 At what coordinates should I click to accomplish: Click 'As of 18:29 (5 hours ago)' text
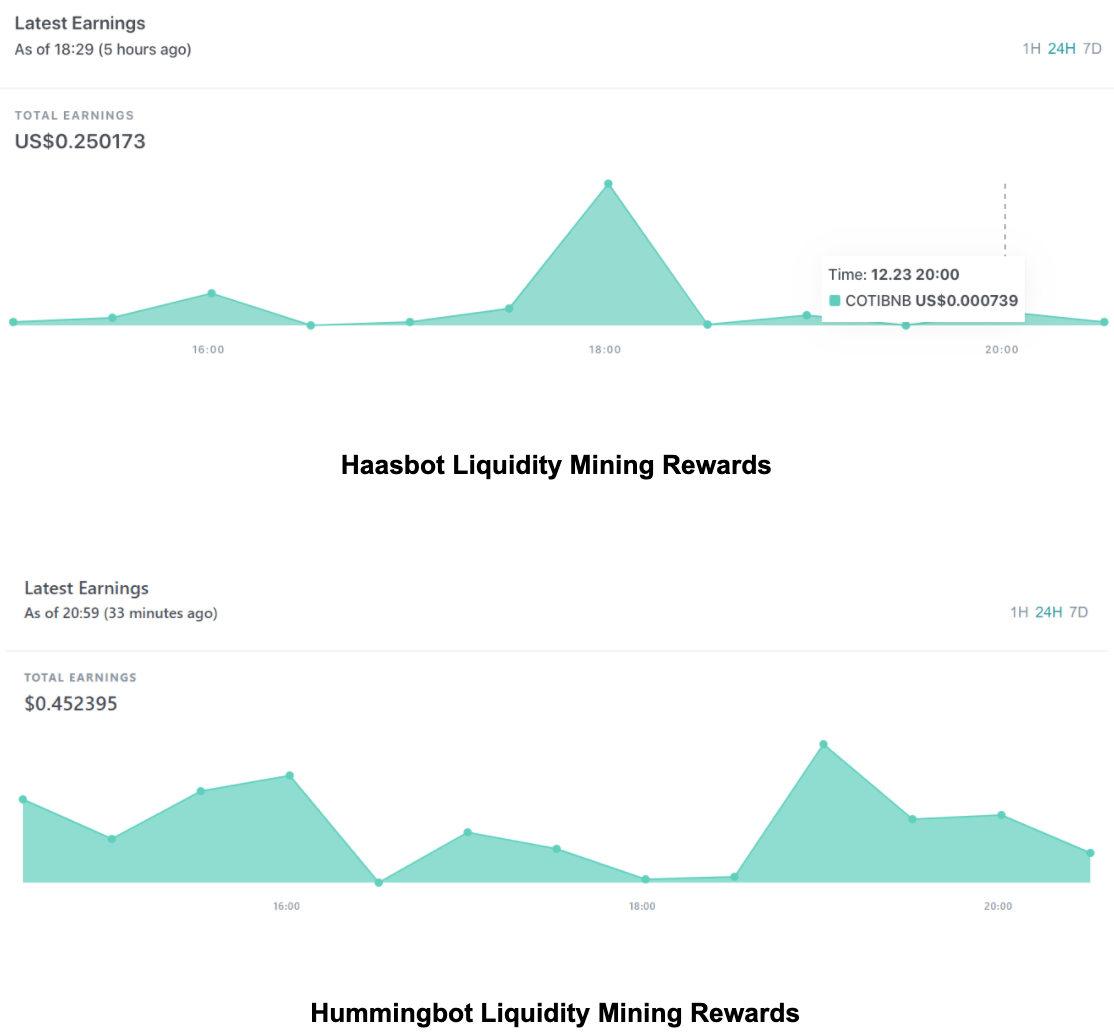tap(103, 50)
